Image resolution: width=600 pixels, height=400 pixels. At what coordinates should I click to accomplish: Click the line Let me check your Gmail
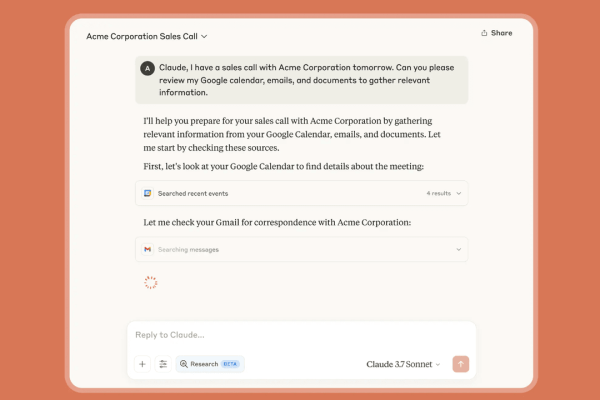click(277, 222)
